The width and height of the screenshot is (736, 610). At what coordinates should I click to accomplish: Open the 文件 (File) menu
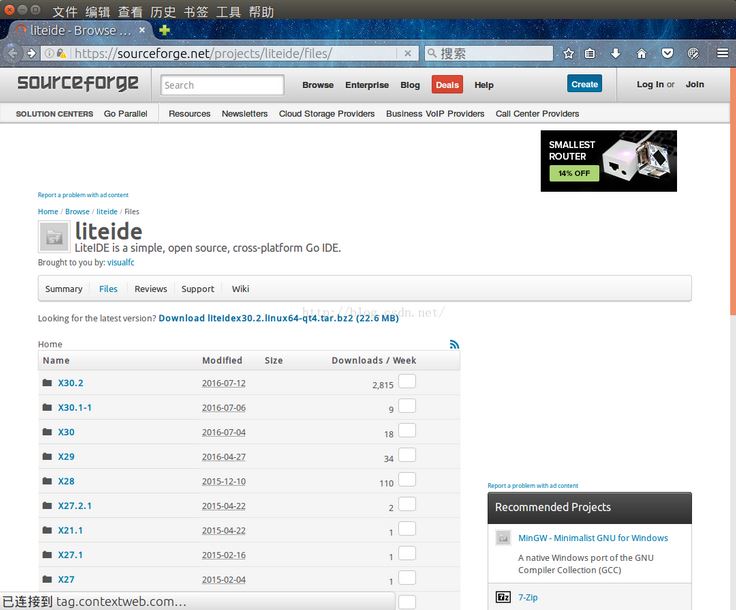click(65, 11)
